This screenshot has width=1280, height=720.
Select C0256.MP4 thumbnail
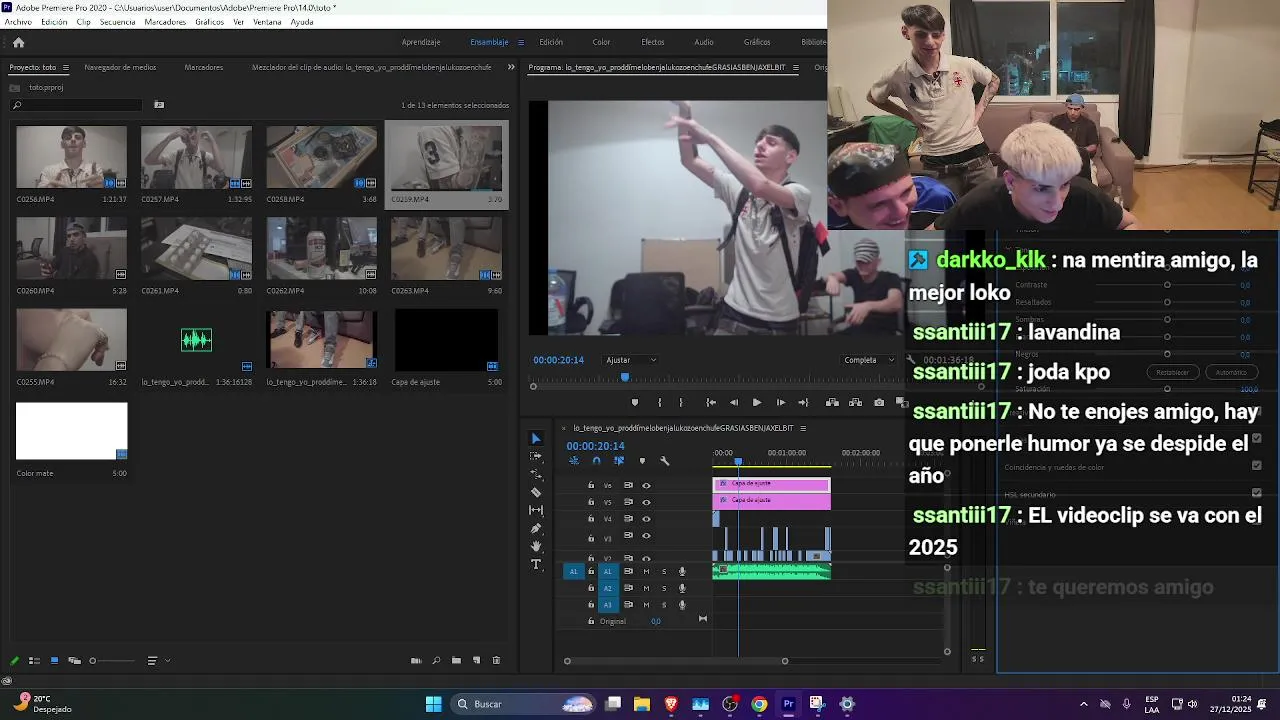[x=71, y=157]
